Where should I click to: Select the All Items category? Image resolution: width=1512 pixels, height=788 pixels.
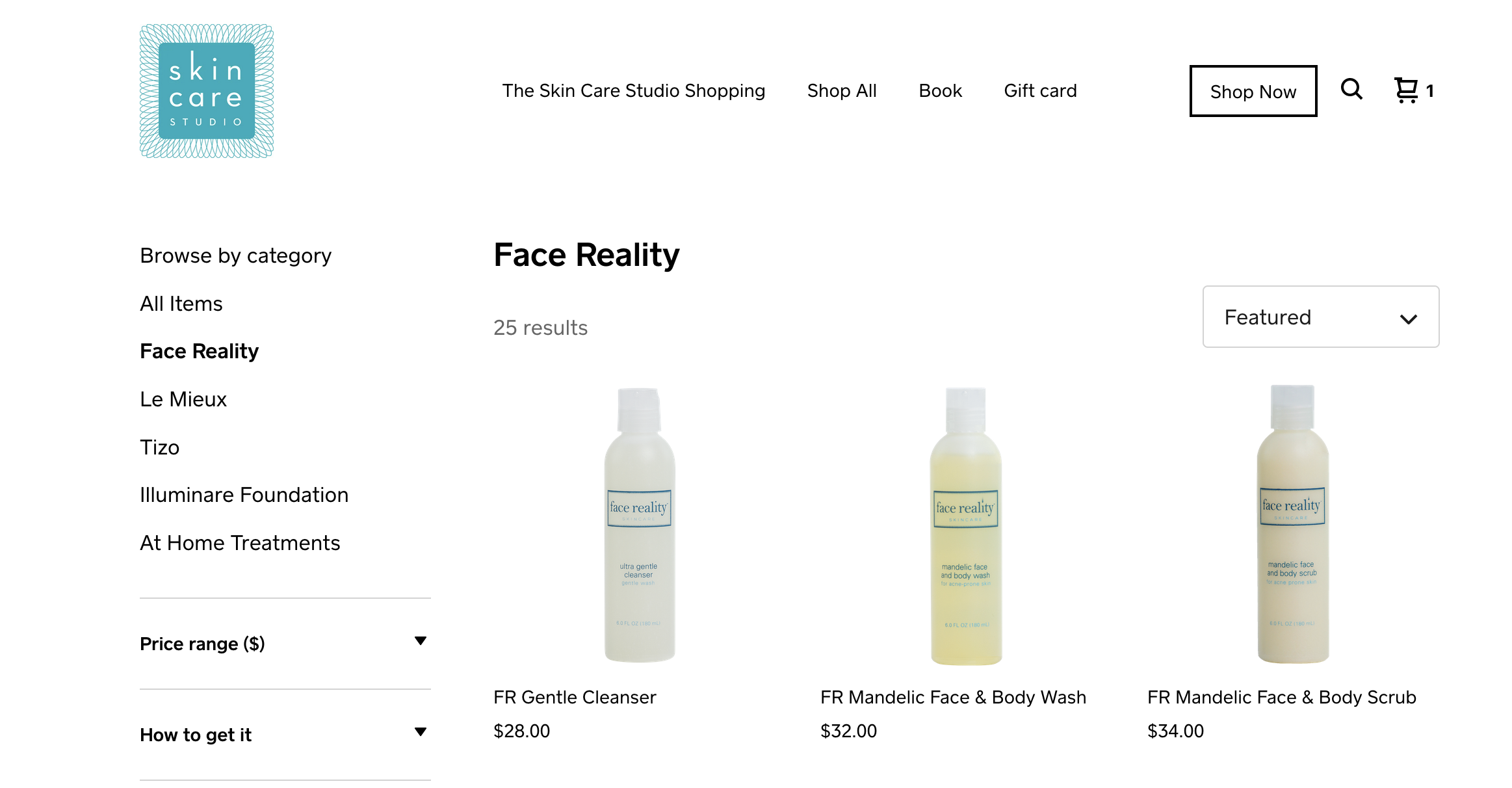click(181, 304)
